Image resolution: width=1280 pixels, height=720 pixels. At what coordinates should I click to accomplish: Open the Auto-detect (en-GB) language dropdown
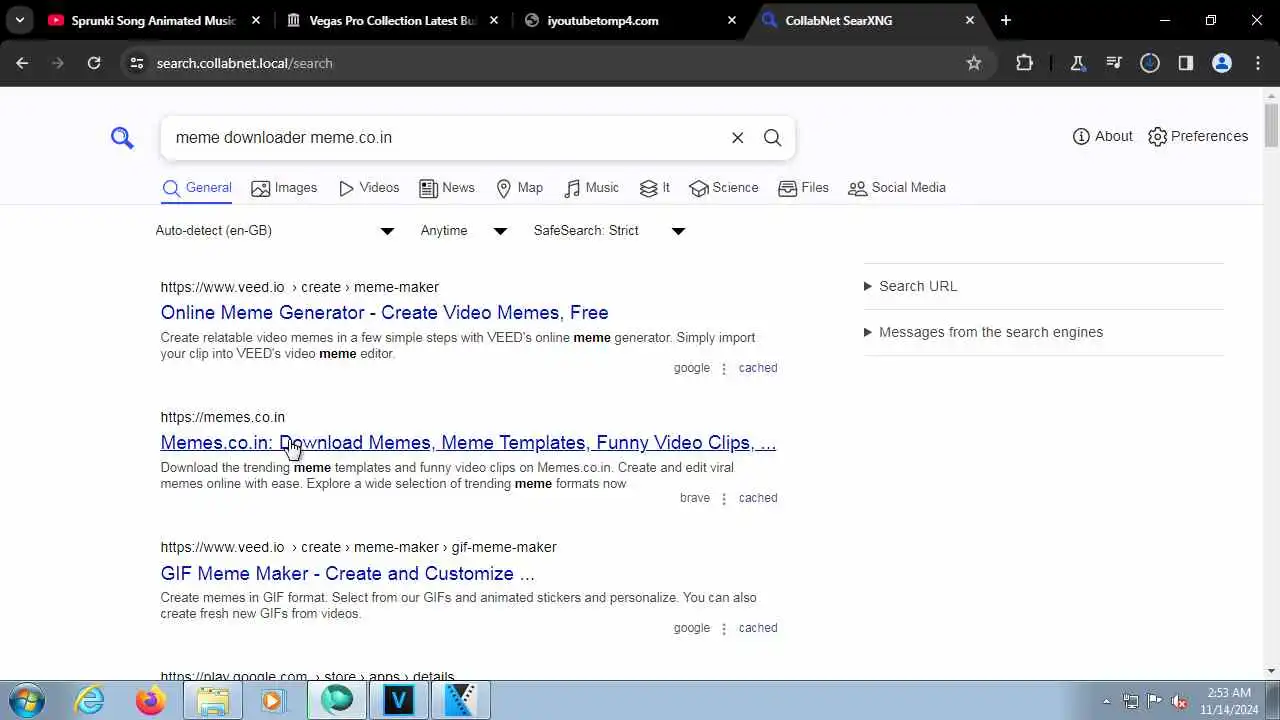[x=275, y=231]
